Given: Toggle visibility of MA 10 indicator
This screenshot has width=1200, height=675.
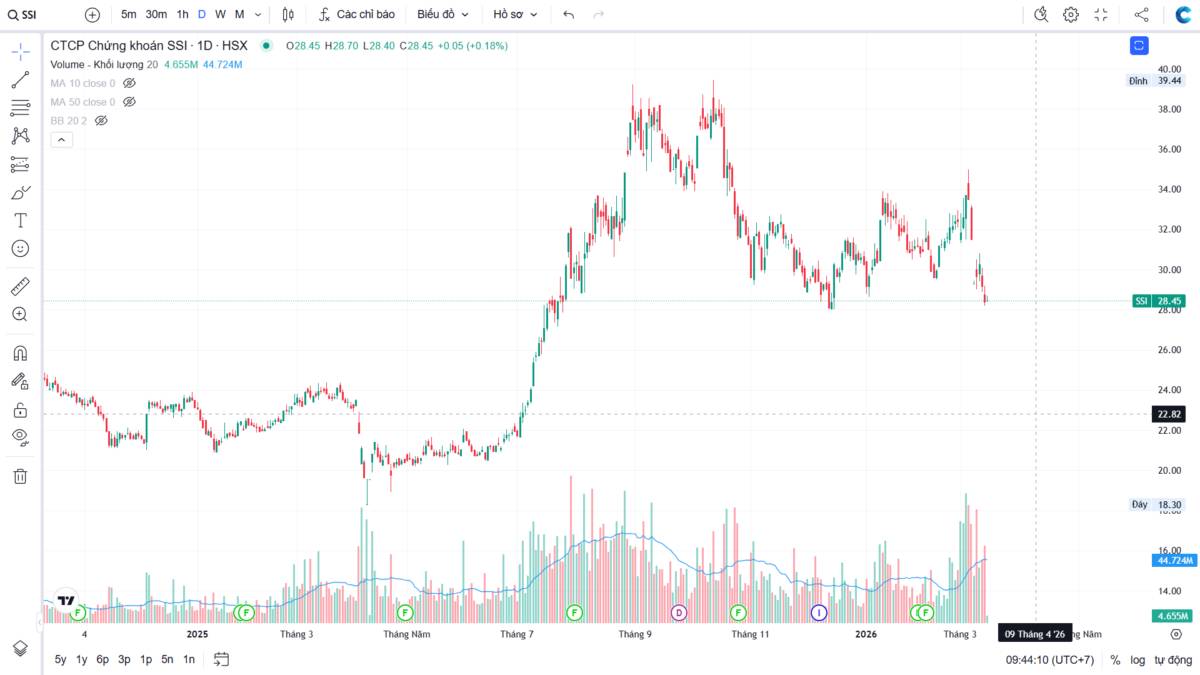Looking at the screenshot, I should tap(129, 83).
